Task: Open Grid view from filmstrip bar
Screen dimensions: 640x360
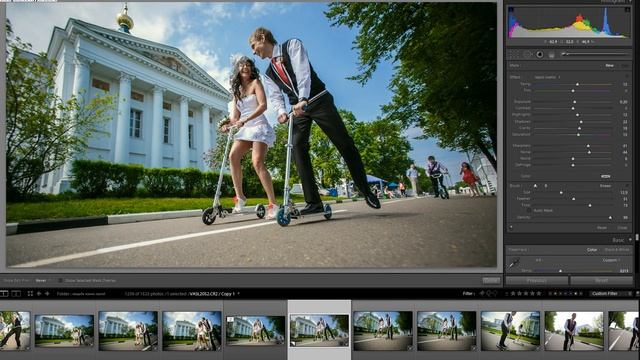Action: tap(30, 293)
